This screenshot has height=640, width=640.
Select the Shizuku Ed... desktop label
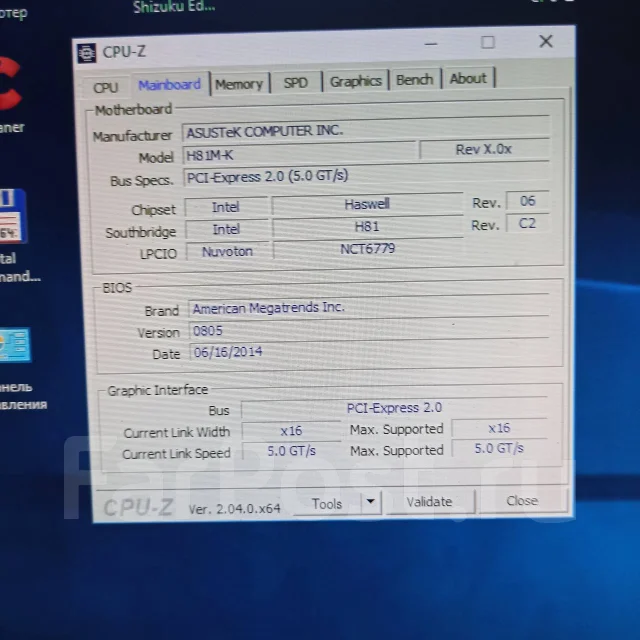coord(174,7)
